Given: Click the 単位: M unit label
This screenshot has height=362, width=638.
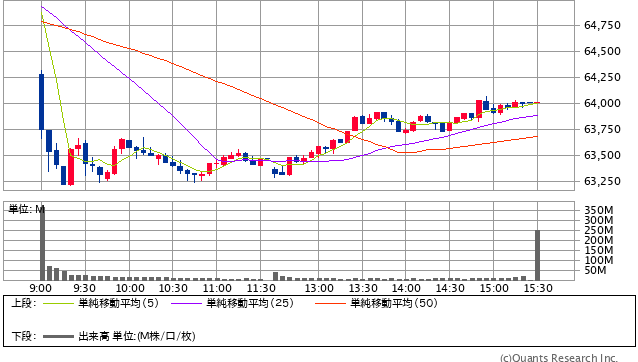Looking at the screenshot, I should click(x=27, y=209).
